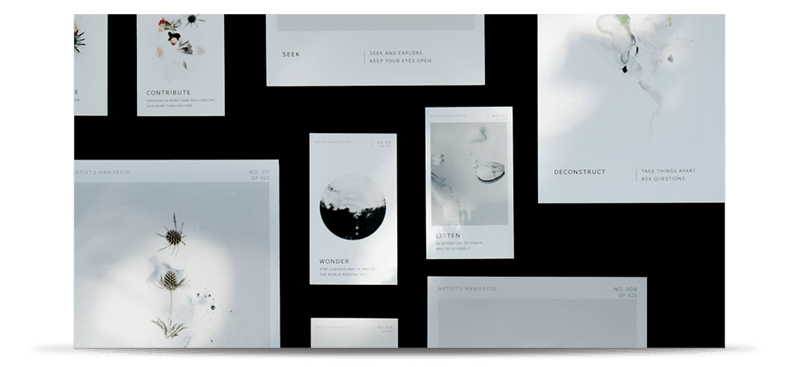Click 'BE ATTENTIVE TO OTHERS' text on LISTEN card
800x367 pixels.
[460, 243]
